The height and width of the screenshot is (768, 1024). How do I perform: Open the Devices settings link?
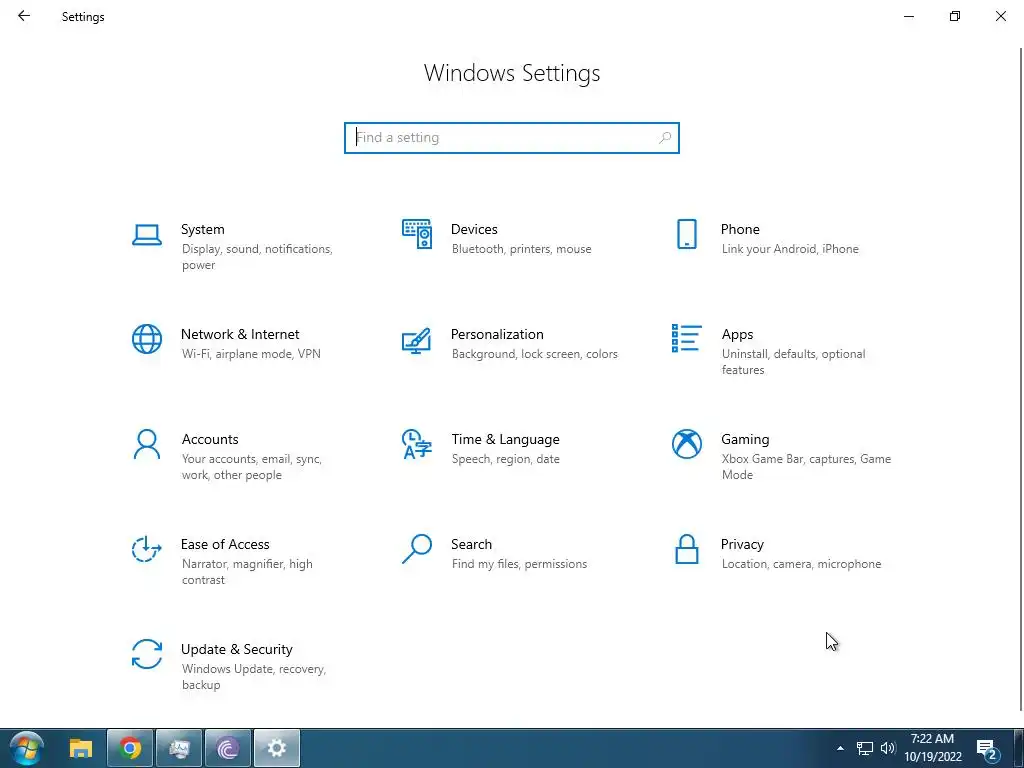tap(474, 229)
